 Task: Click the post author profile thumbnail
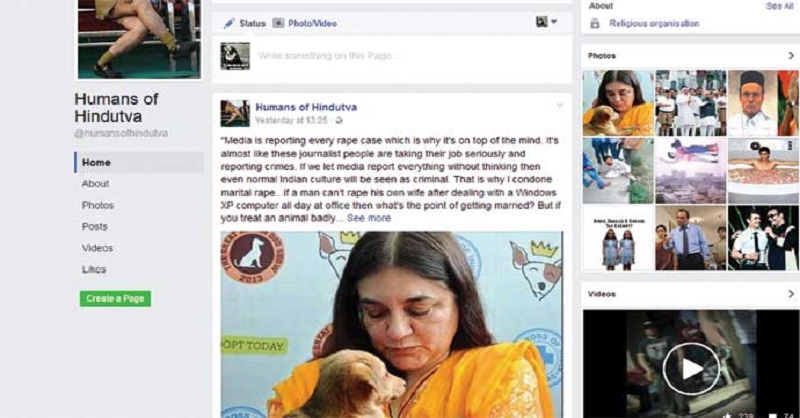coord(235,113)
